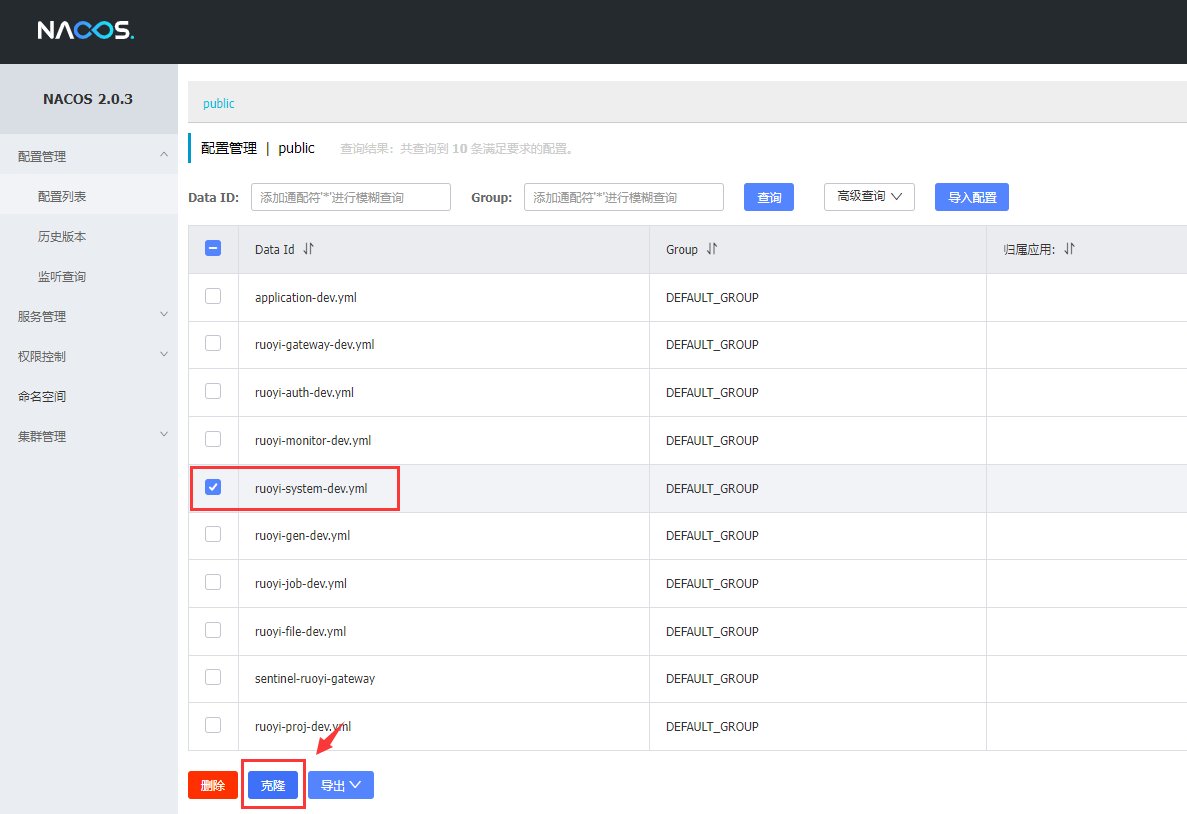
Task: Collapse the 配置管理 sidebar menu
Action: 89,156
